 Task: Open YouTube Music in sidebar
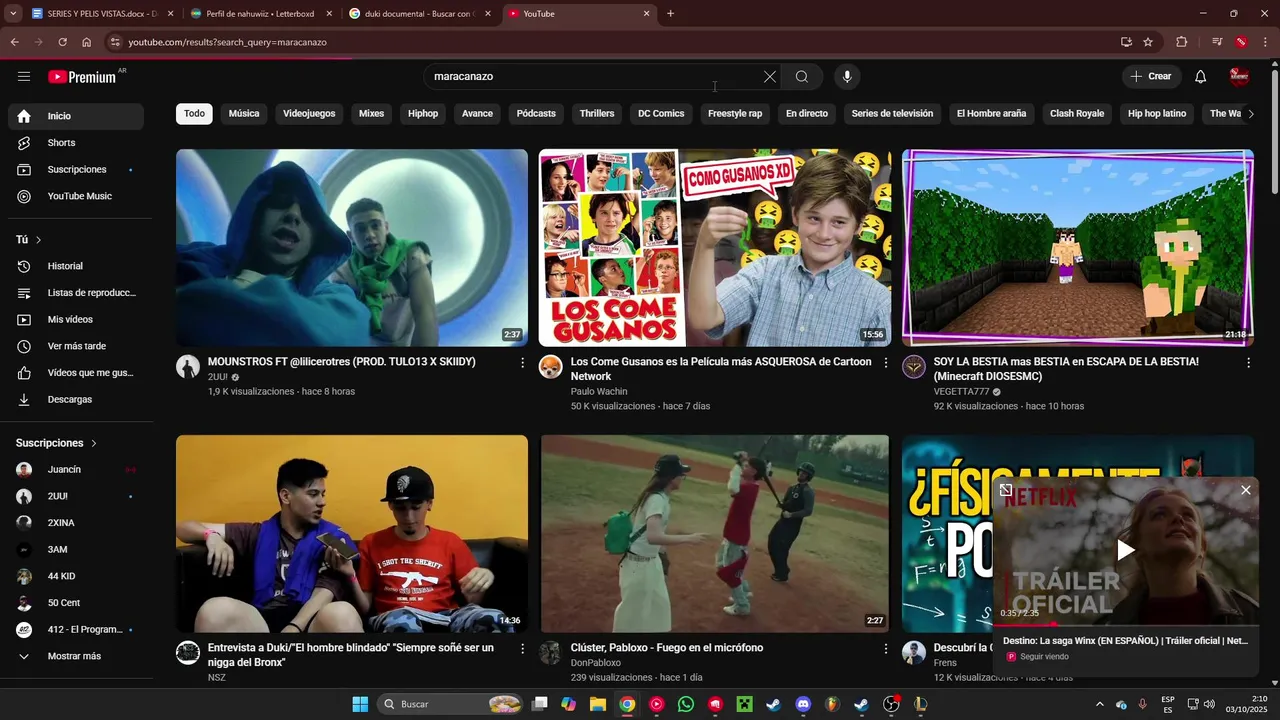coord(76,197)
